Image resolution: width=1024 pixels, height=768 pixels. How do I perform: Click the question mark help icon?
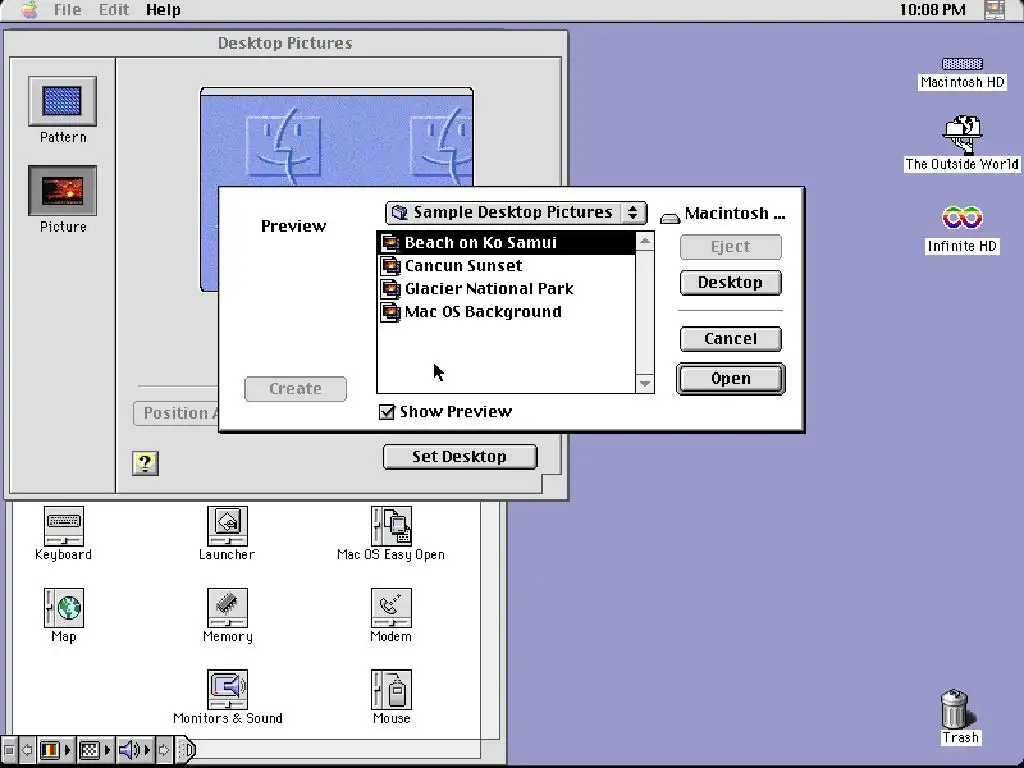pyautogui.click(x=145, y=463)
